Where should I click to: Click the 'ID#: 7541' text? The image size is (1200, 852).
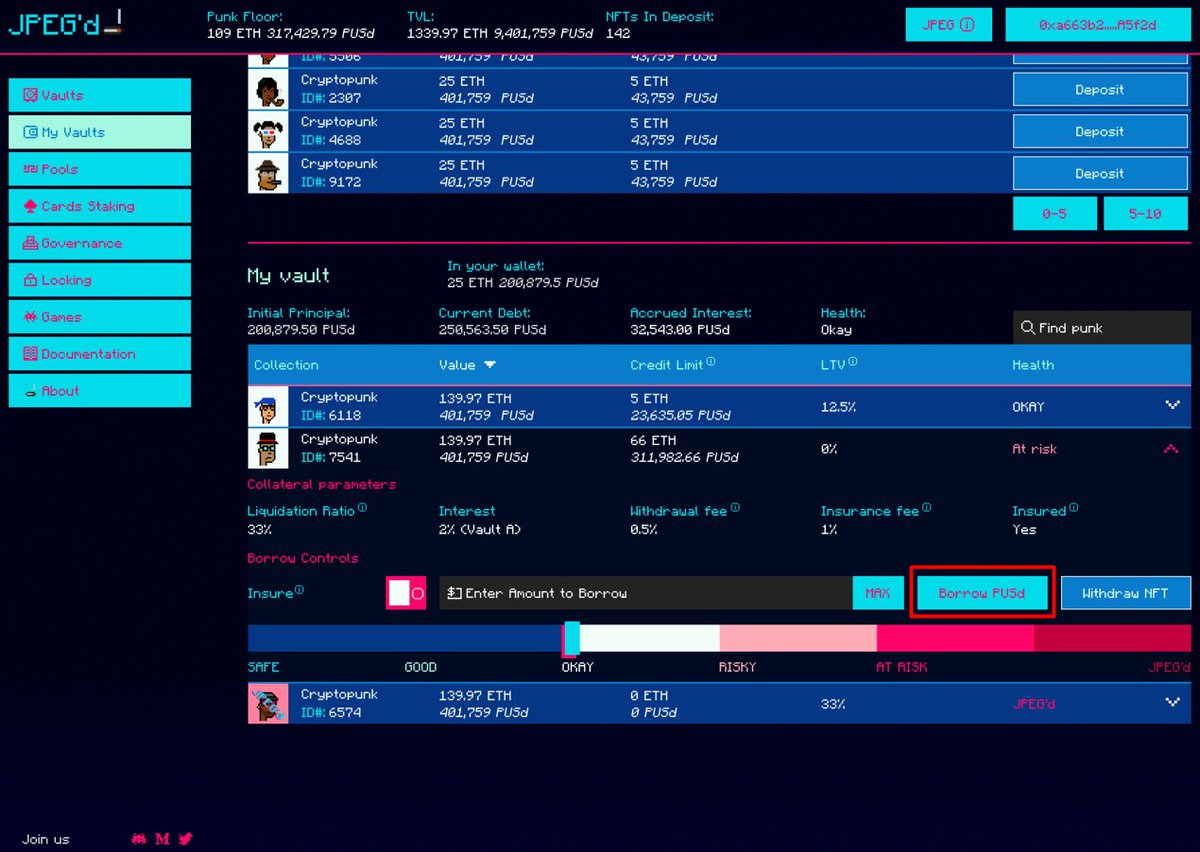[331, 458]
